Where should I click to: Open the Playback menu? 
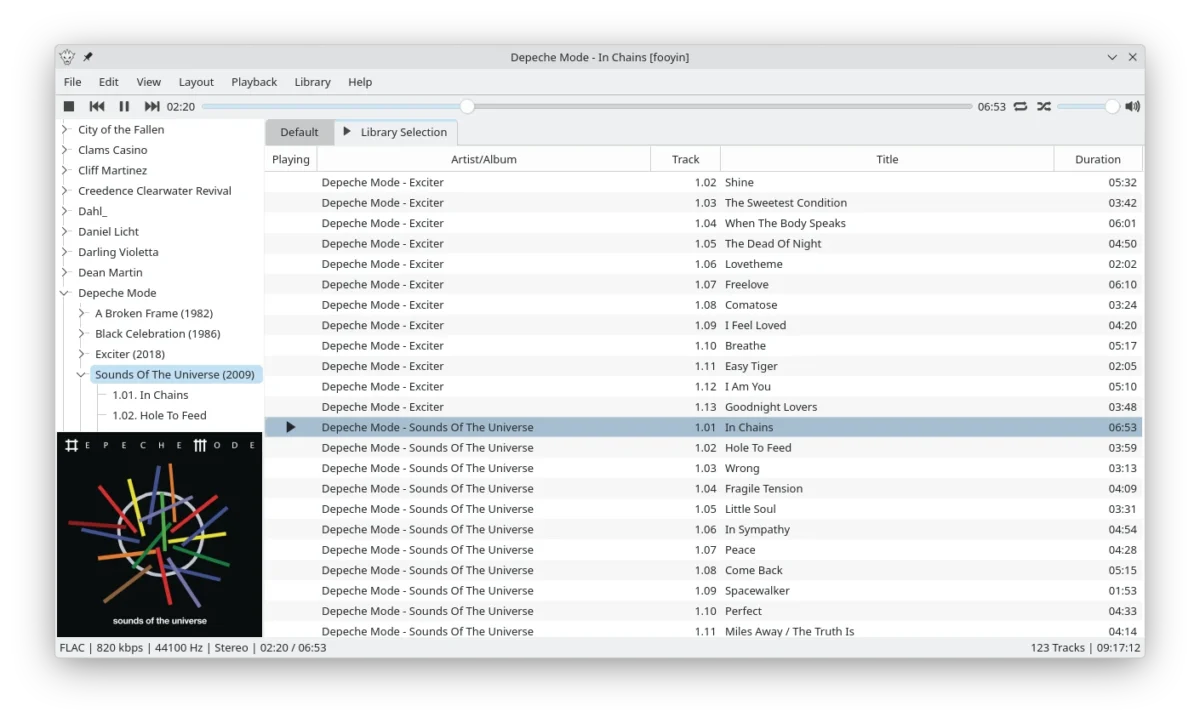tap(254, 82)
